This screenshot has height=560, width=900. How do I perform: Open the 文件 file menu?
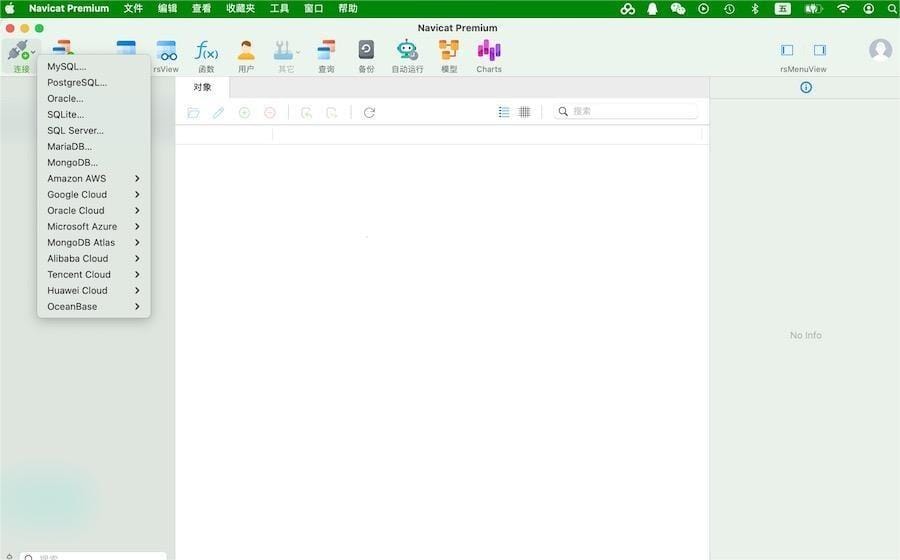pos(133,9)
